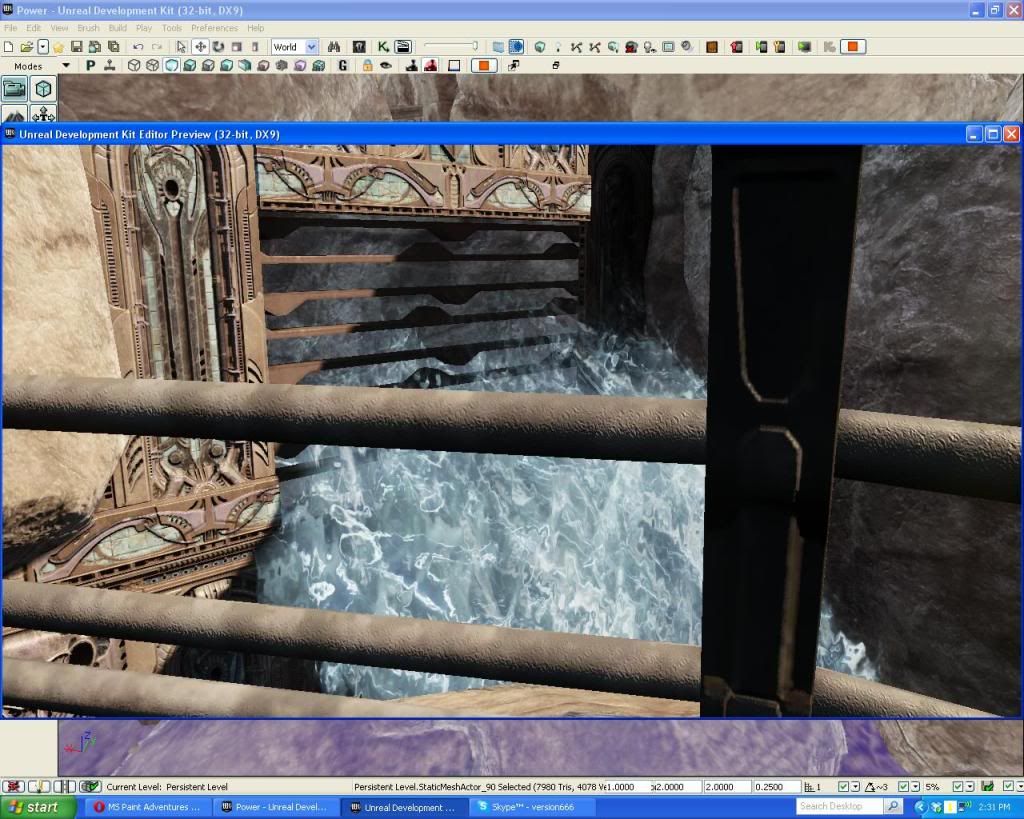Adjust the toolbar slider handle
Screen dimensions: 1024x819
(x=475, y=46)
